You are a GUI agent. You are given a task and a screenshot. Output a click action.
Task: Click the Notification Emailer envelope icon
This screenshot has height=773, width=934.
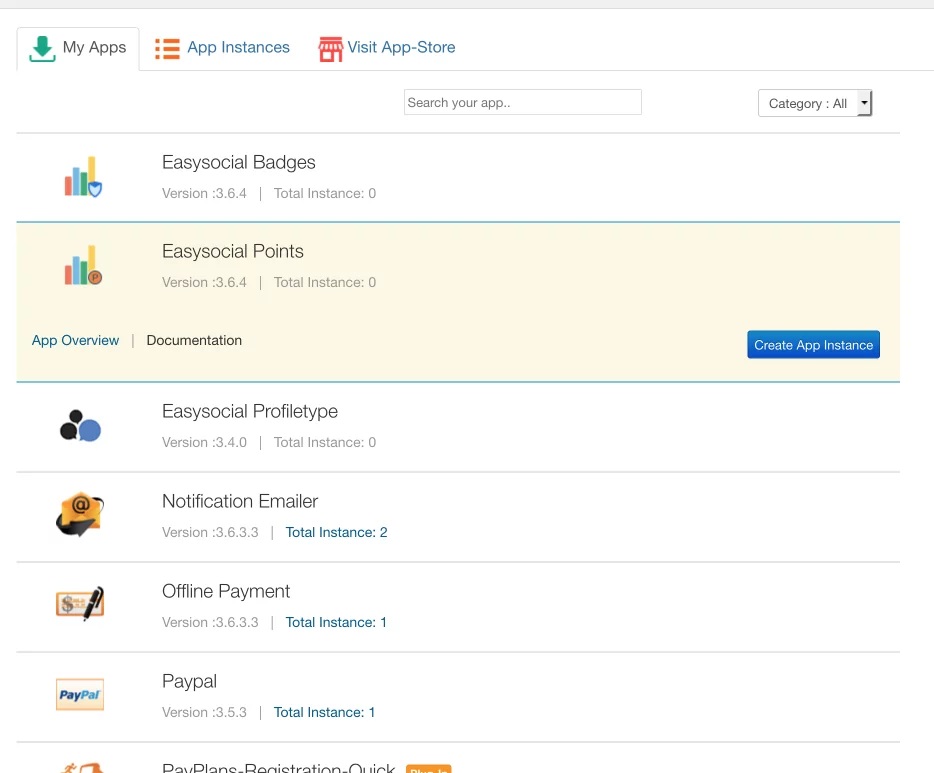80,514
